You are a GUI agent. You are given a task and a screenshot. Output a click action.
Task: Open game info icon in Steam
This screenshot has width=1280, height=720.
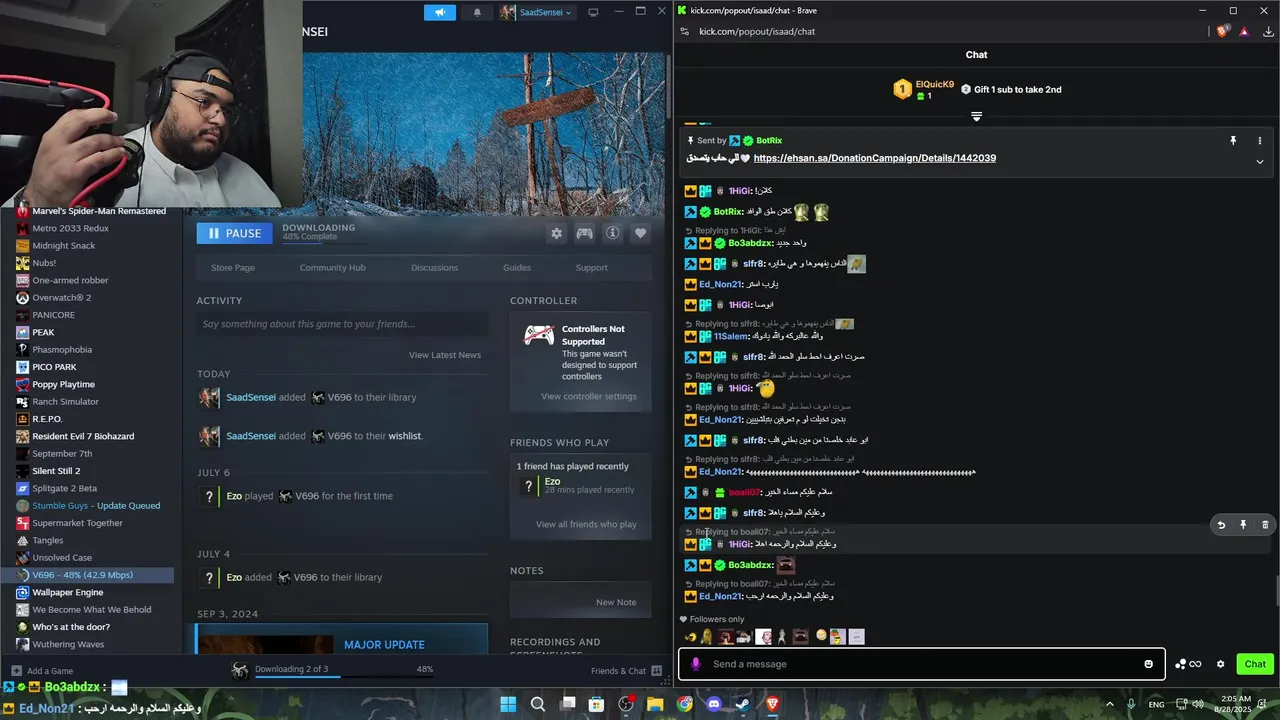coord(613,233)
